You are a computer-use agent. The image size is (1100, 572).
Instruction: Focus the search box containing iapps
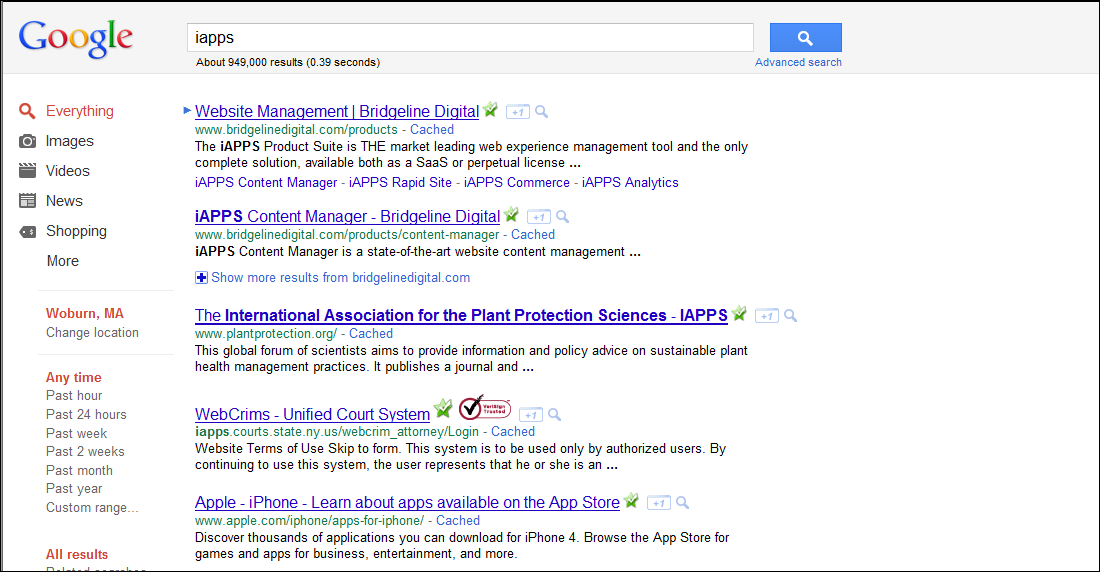click(470, 38)
